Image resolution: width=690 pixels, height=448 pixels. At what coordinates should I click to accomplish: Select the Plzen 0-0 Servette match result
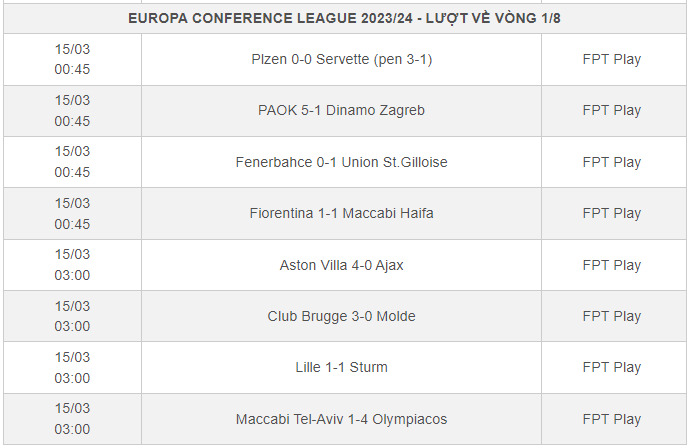(x=341, y=59)
